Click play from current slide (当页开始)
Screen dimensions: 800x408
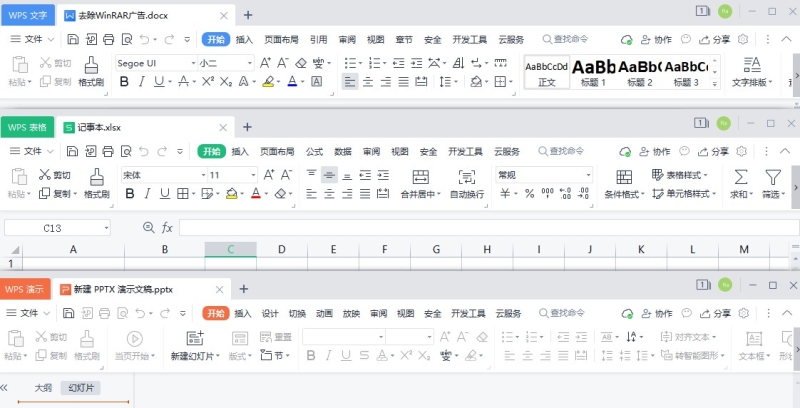point(135,345)
